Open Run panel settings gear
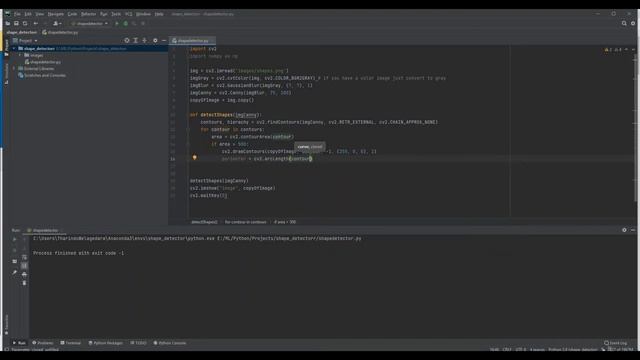640x360 pixels. click(x=624, y=230)
